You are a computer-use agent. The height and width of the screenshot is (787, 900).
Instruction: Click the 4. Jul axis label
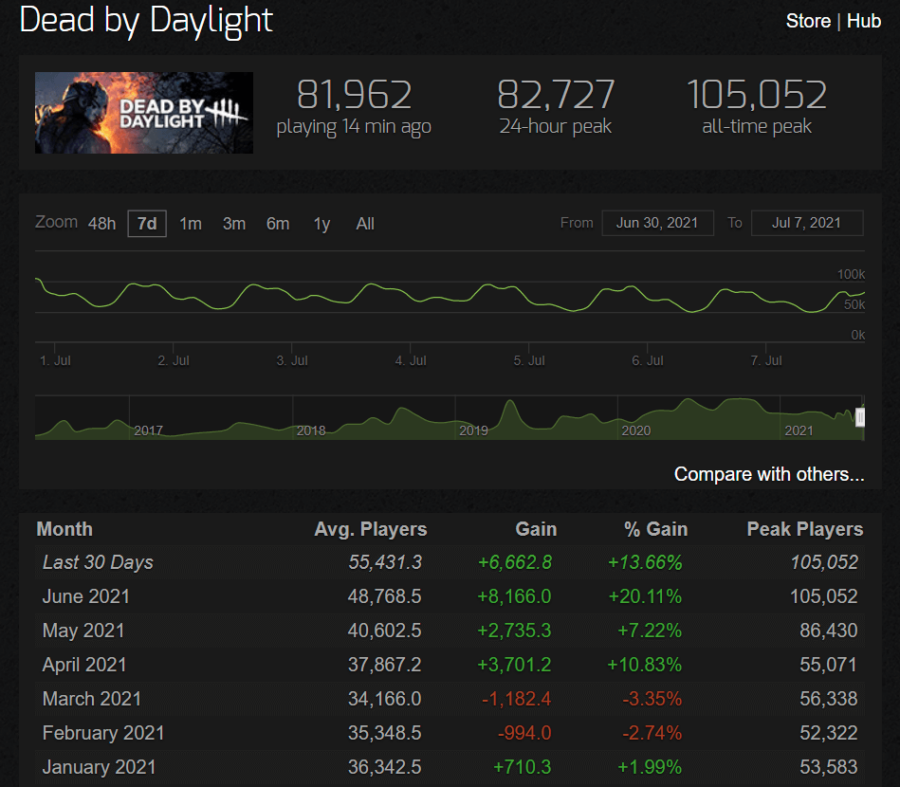click(410, 360)
